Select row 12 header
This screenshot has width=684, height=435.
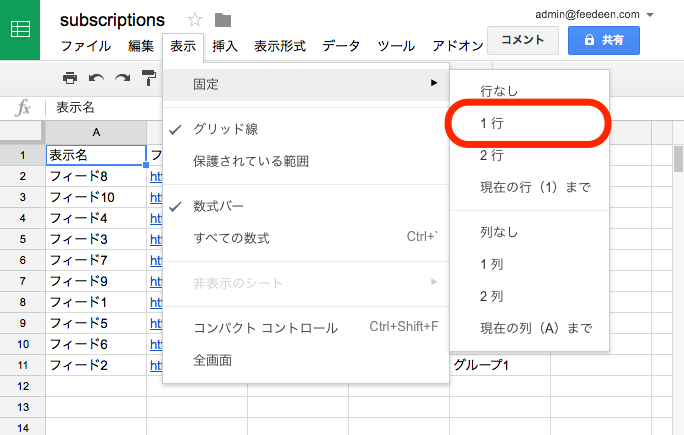point(23,386)
